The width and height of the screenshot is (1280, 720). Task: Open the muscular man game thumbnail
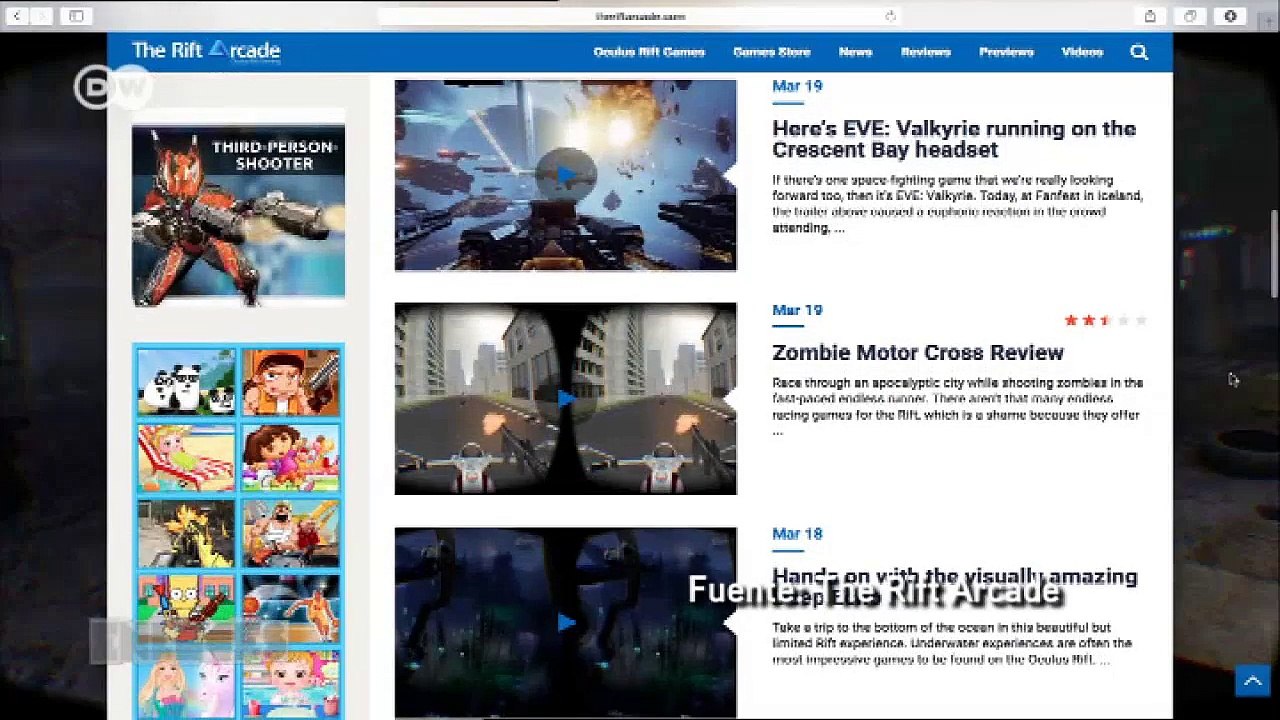coord(290,533)
